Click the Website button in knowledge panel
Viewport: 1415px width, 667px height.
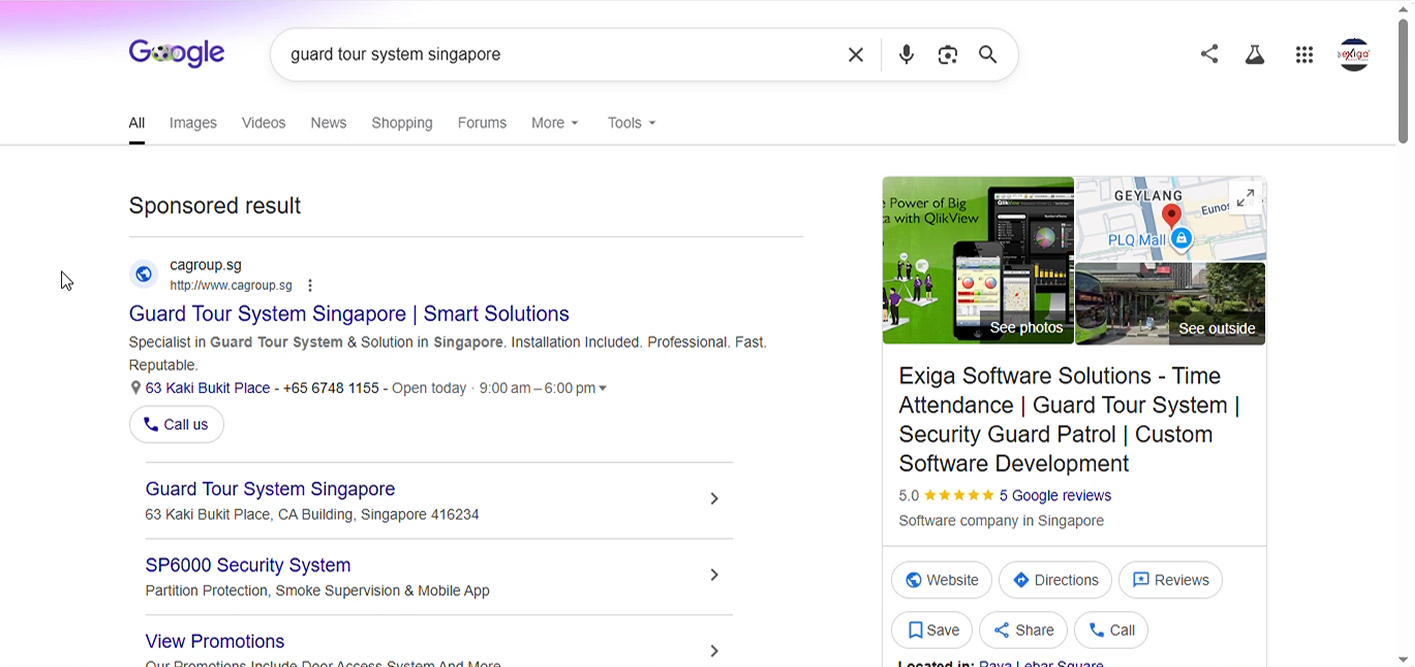point(941,580)
